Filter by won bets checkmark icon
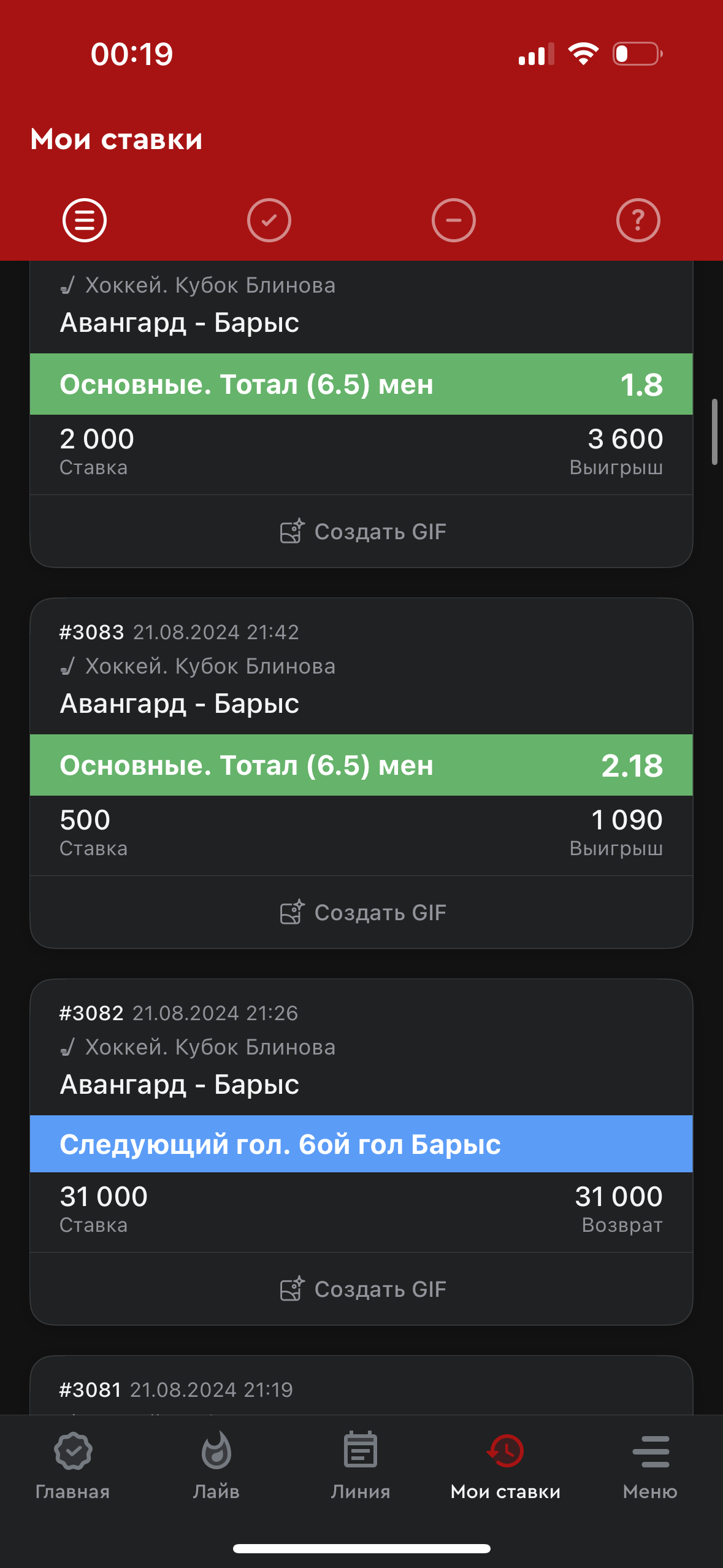The height and width of the screenshot is (1568, 723). click(269, 220)
